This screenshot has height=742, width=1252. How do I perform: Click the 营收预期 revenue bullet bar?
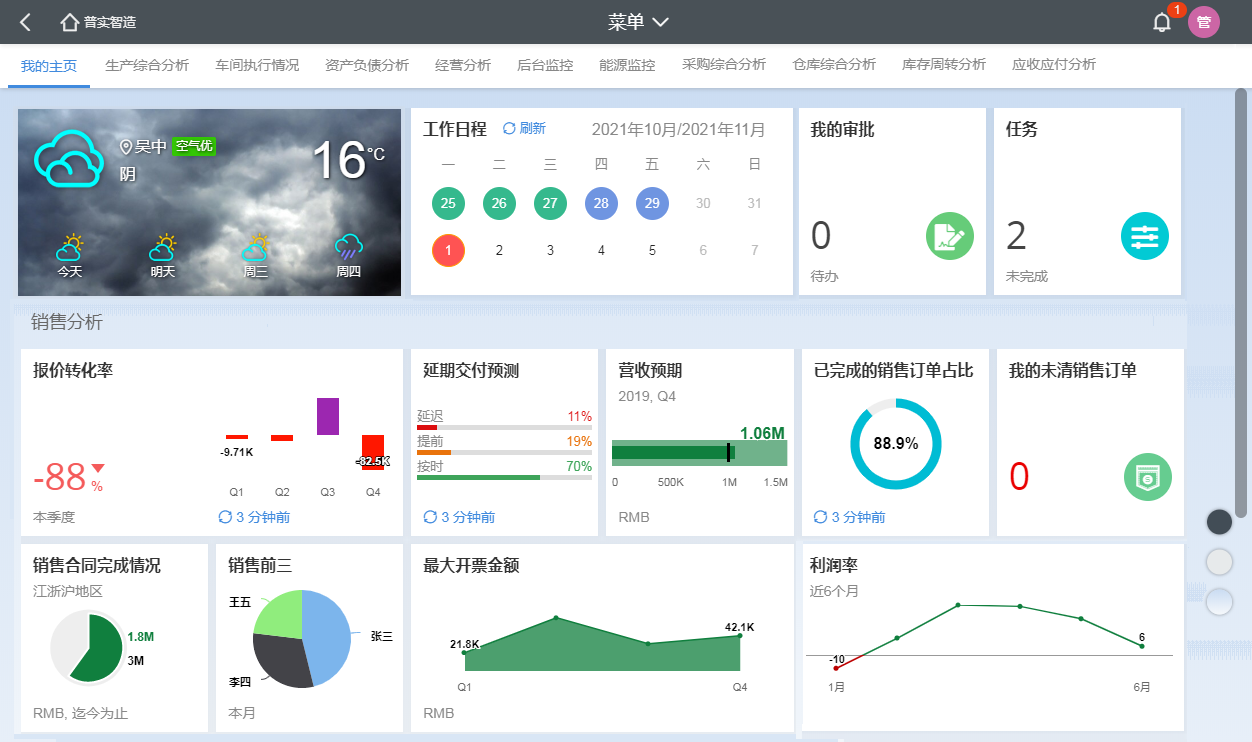[699, 453]
